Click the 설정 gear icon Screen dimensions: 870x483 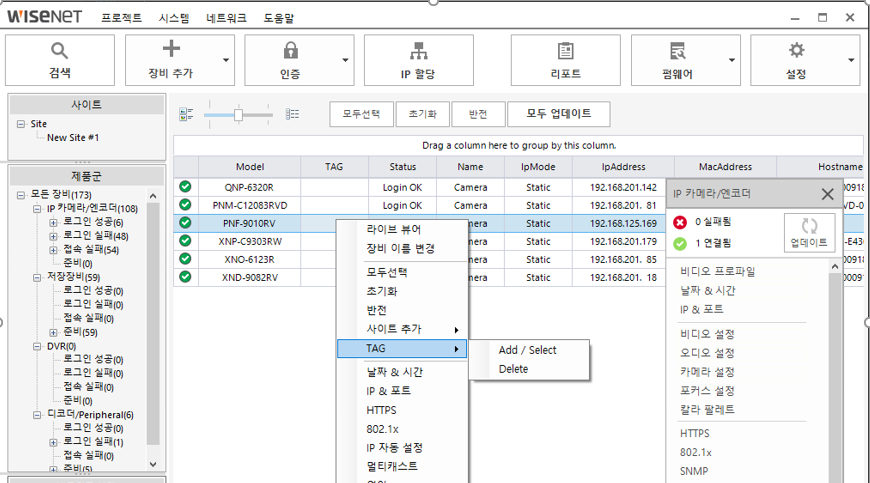[x=796, y=50]
